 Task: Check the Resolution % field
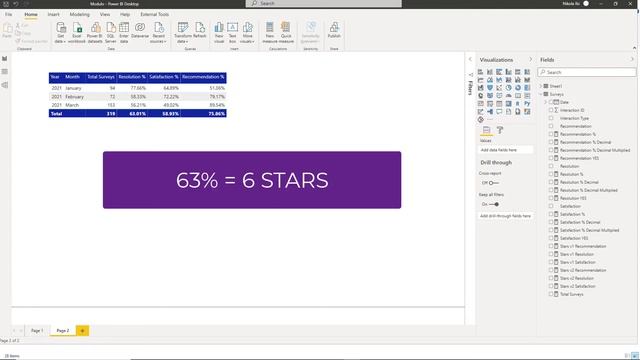pos(551,174)
